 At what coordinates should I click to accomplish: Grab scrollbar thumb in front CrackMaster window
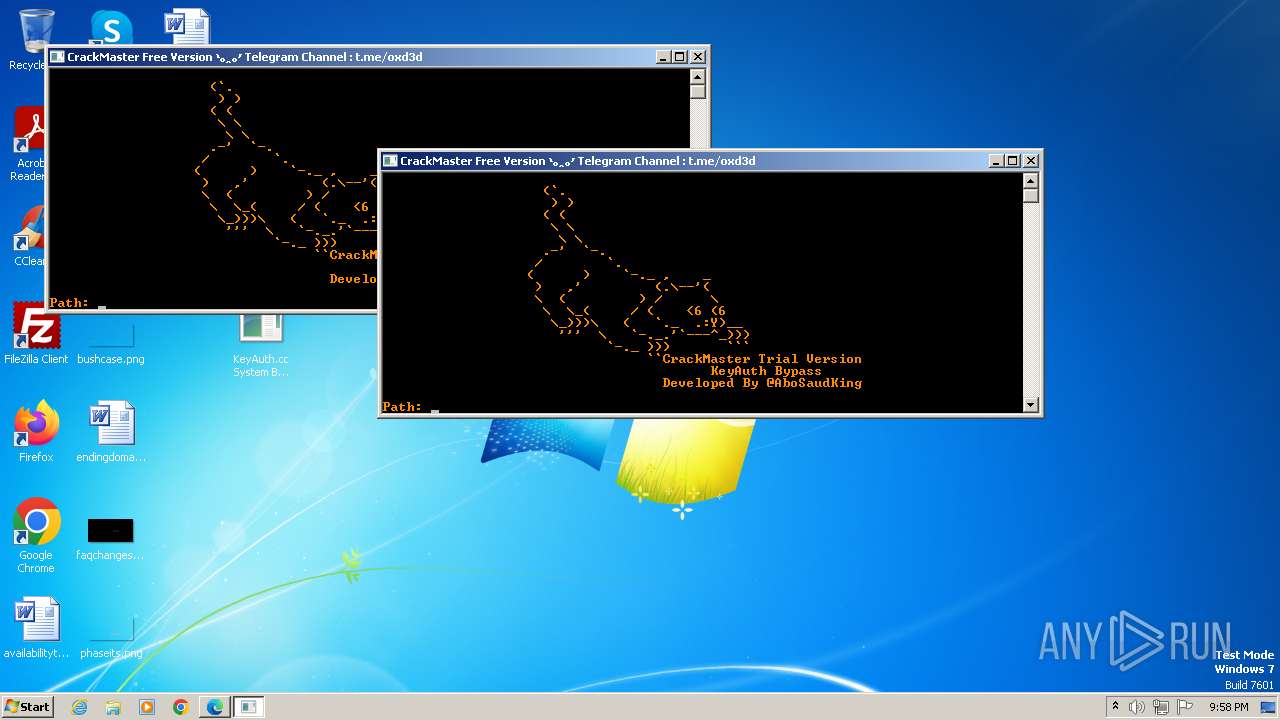(1031, 195)
